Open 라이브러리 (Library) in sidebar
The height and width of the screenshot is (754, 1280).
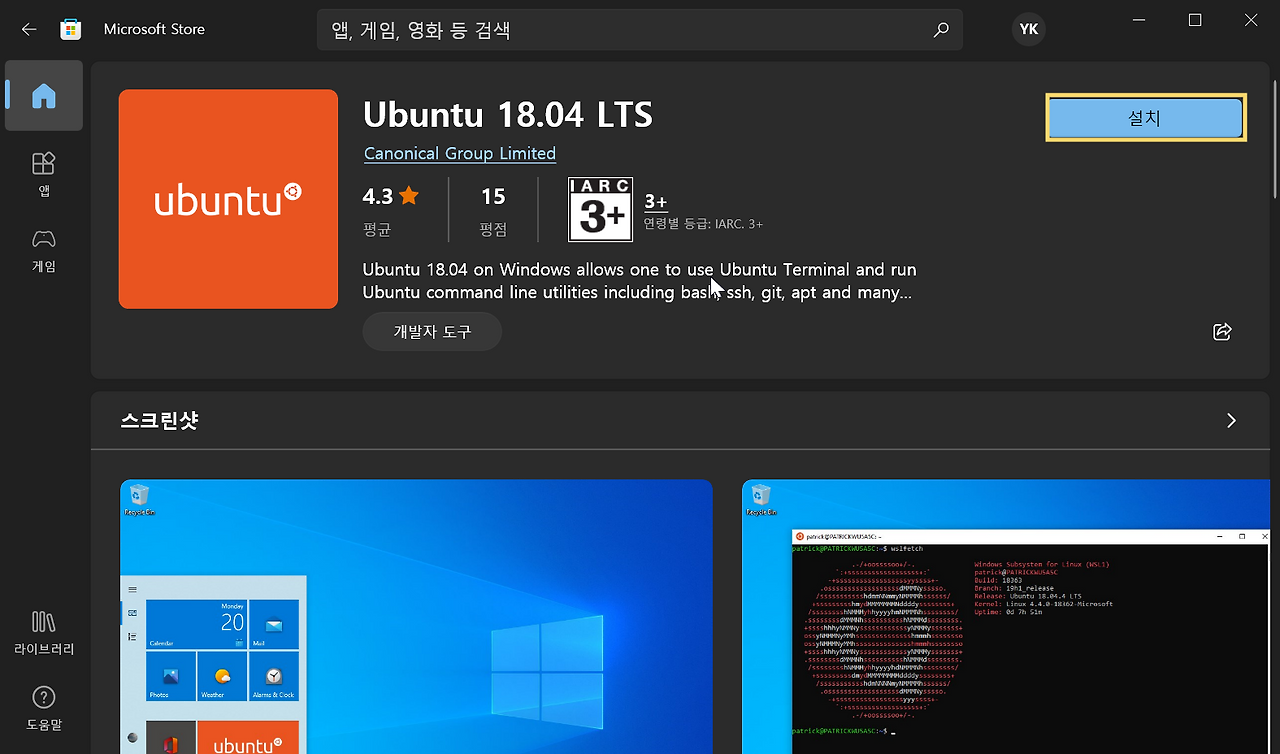coord(43,633)
